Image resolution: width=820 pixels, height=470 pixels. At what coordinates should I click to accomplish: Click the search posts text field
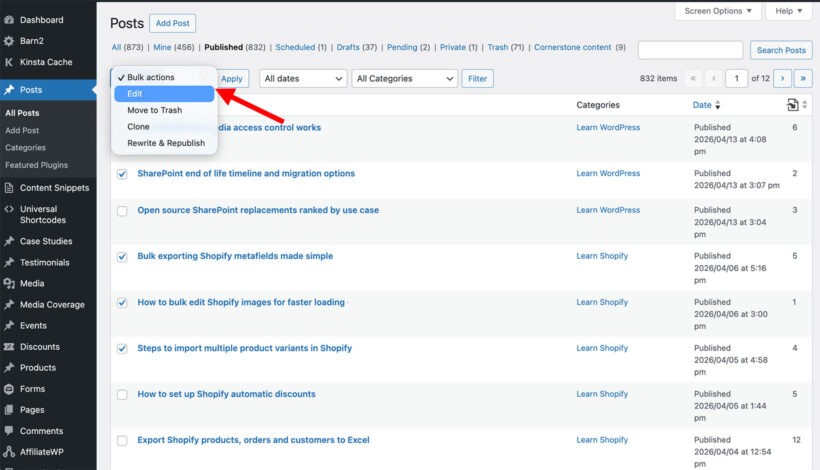coord(690,50)
